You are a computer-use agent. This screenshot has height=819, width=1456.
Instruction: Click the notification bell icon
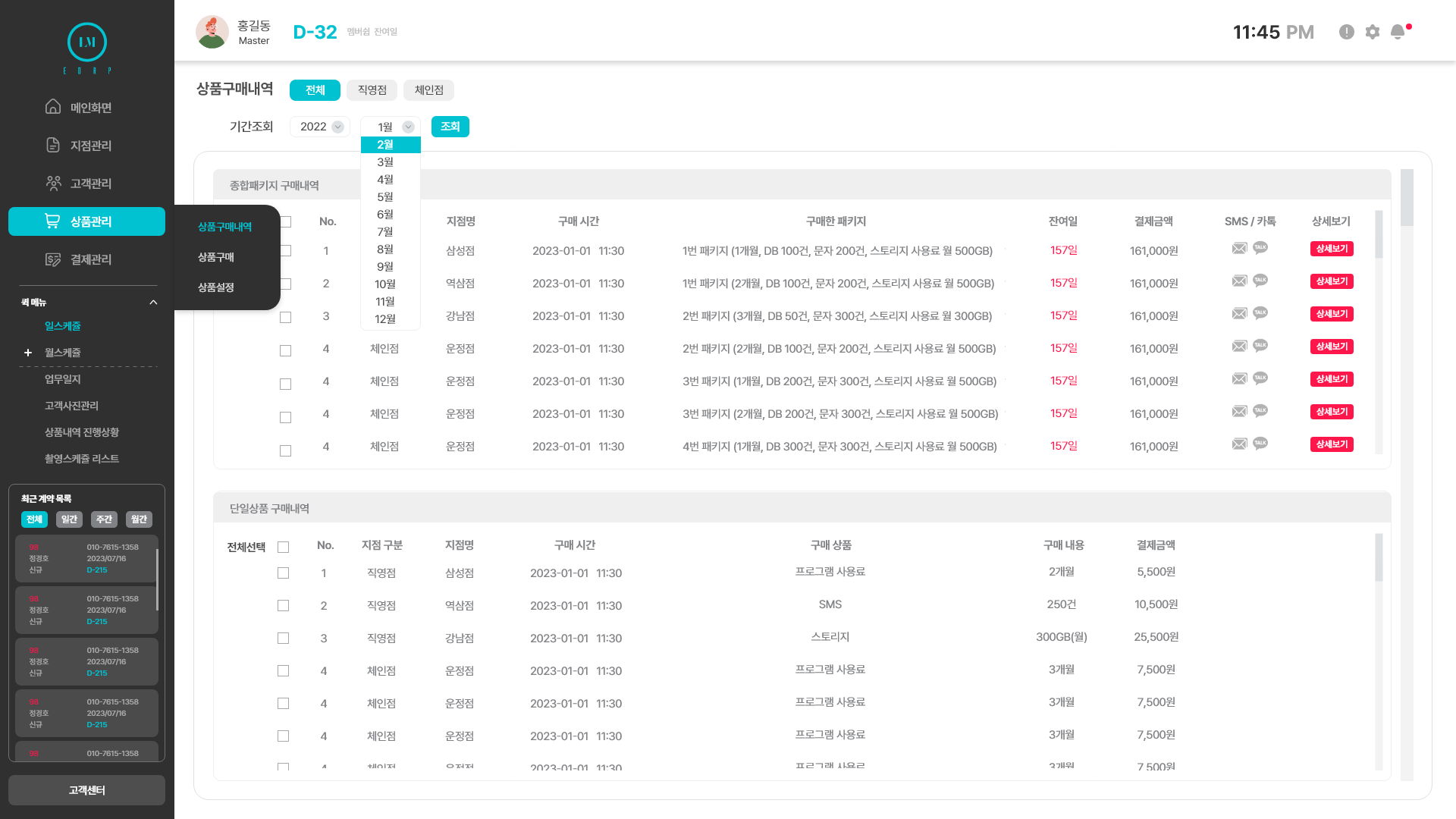pyautogui.click(x=1398, y=32)
